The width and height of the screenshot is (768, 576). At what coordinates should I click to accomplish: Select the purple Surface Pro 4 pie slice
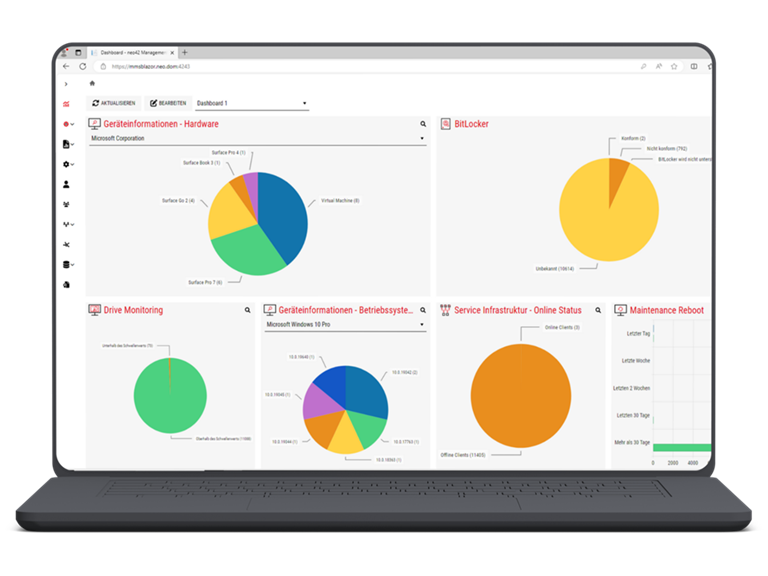click(252, 191)
